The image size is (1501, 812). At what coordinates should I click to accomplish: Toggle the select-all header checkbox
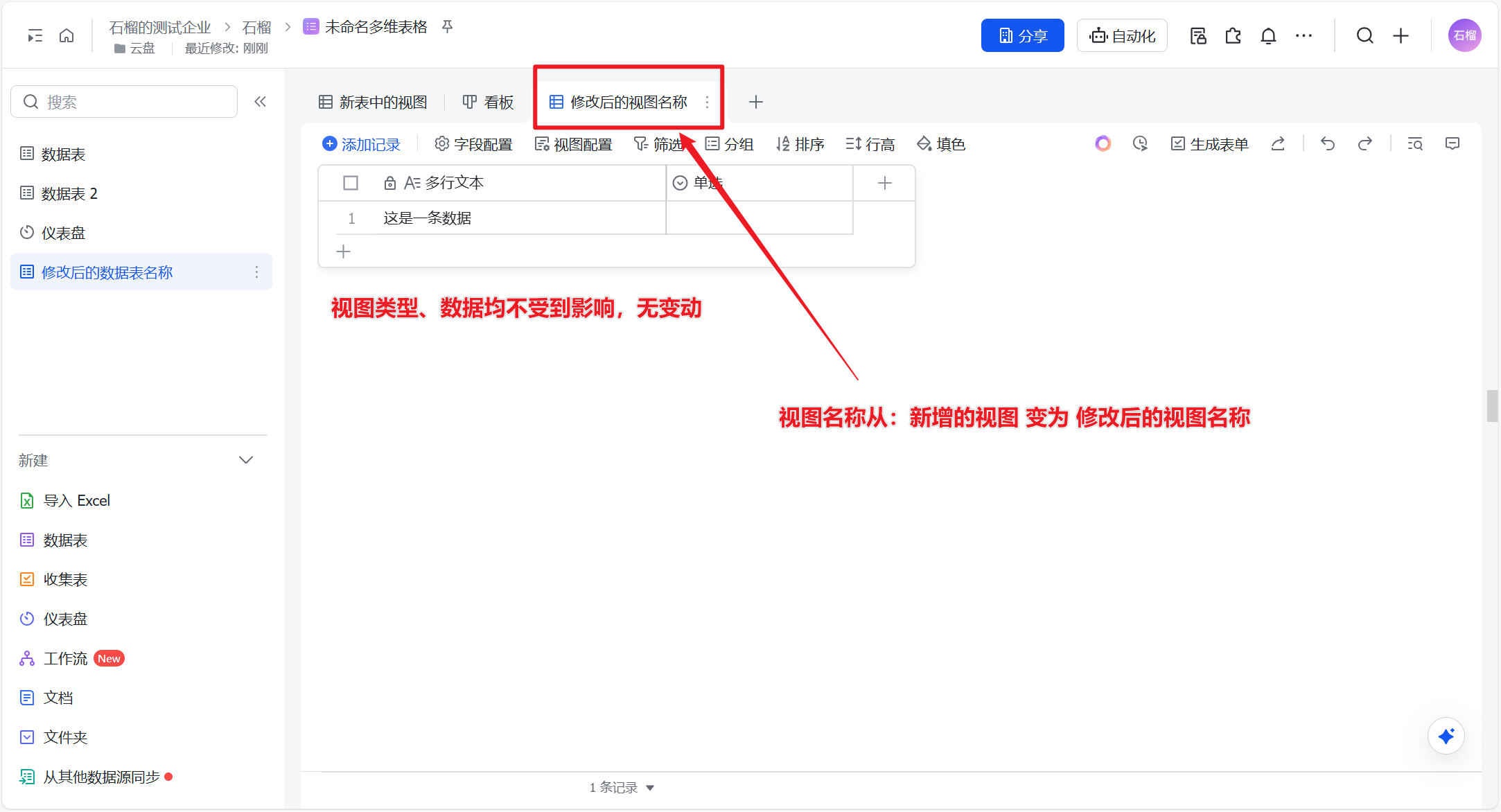(x=351, y=183)
